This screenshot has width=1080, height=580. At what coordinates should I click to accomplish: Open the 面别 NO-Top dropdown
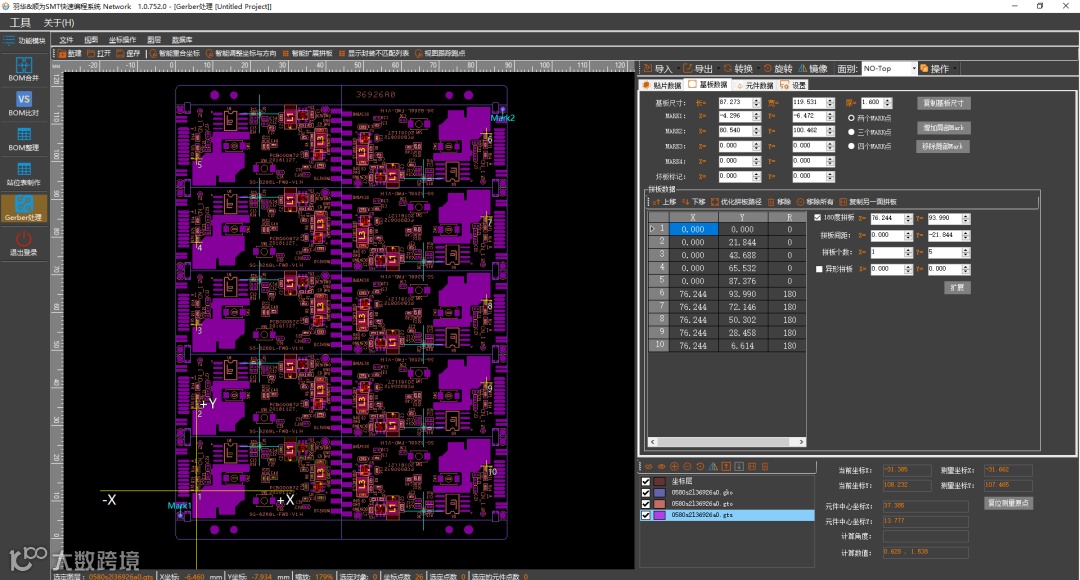click(x=889, y=69)
